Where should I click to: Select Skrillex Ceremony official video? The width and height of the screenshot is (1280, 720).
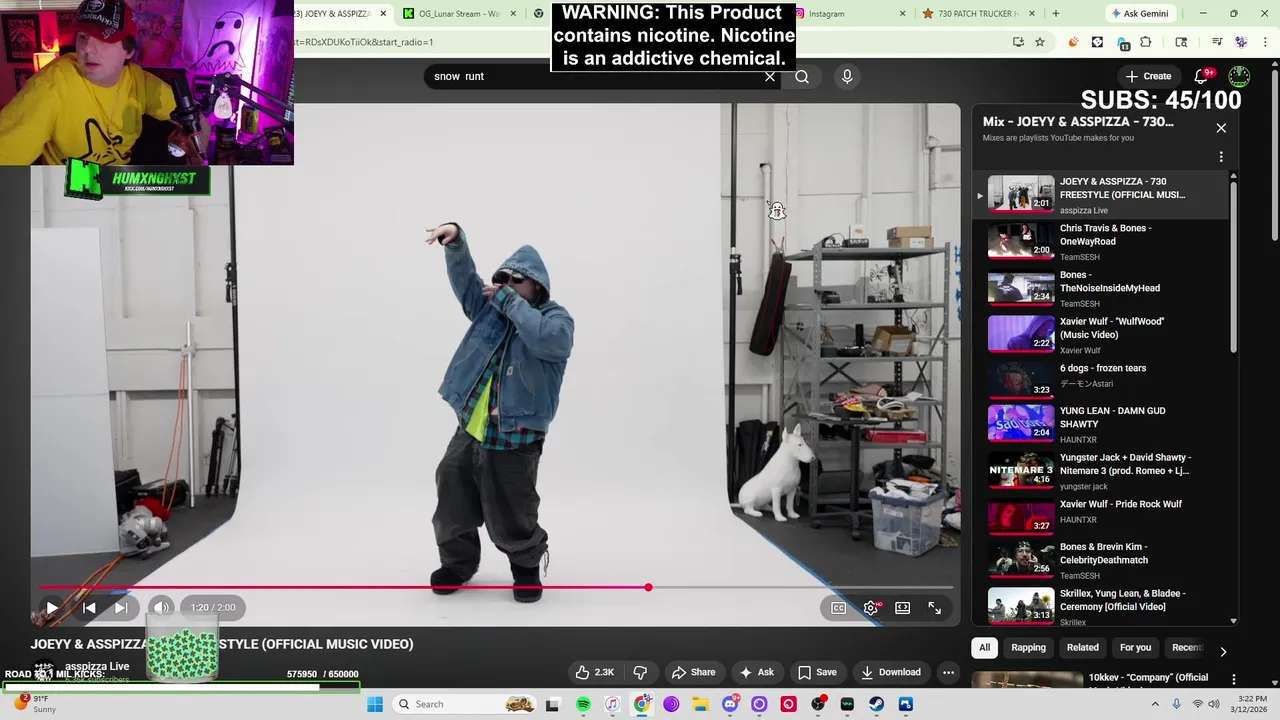1100,606
